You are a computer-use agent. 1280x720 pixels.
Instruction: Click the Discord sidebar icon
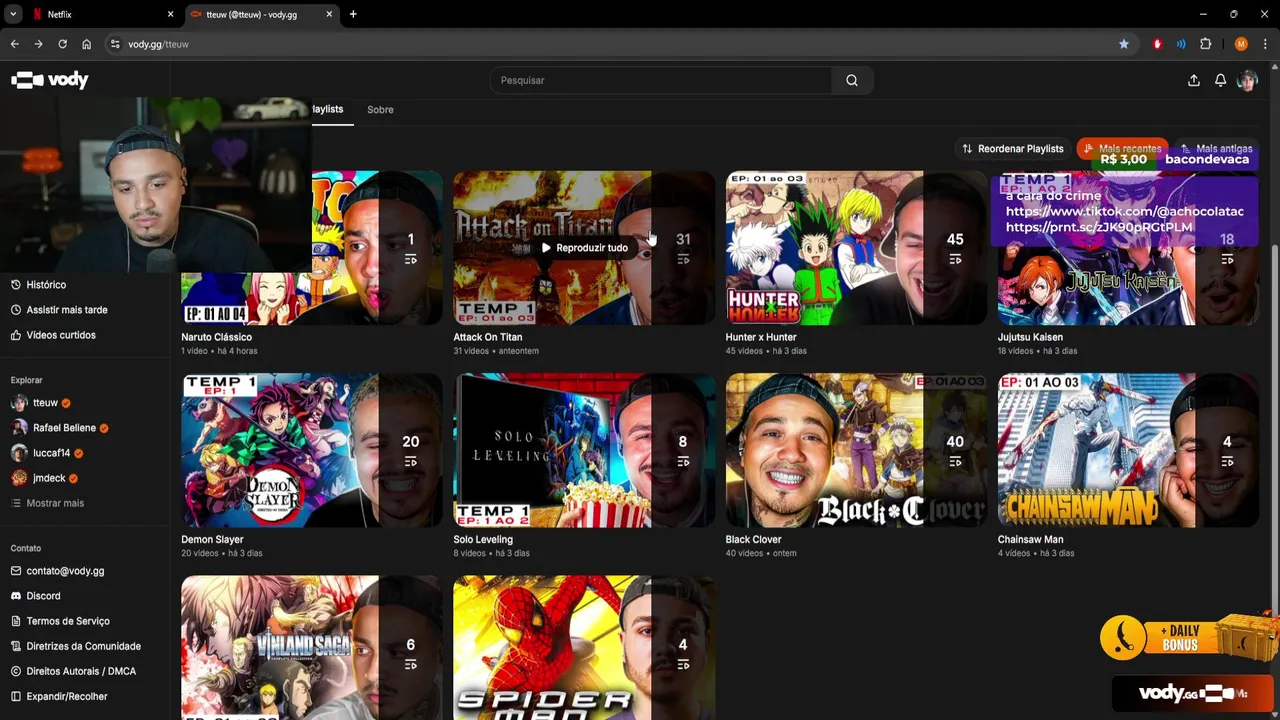(16, 596)
